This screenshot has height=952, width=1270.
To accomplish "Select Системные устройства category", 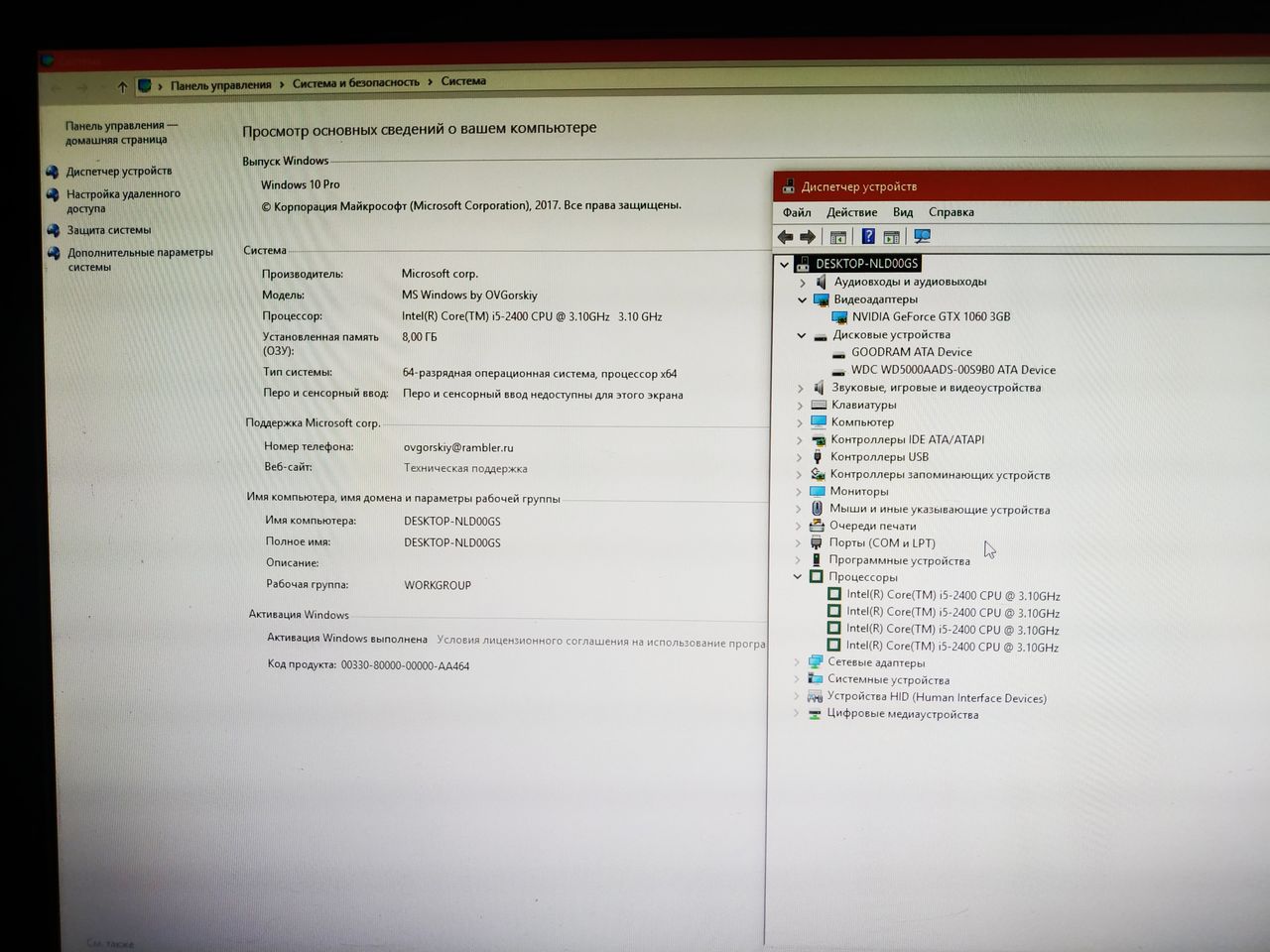I will point(888,679).
